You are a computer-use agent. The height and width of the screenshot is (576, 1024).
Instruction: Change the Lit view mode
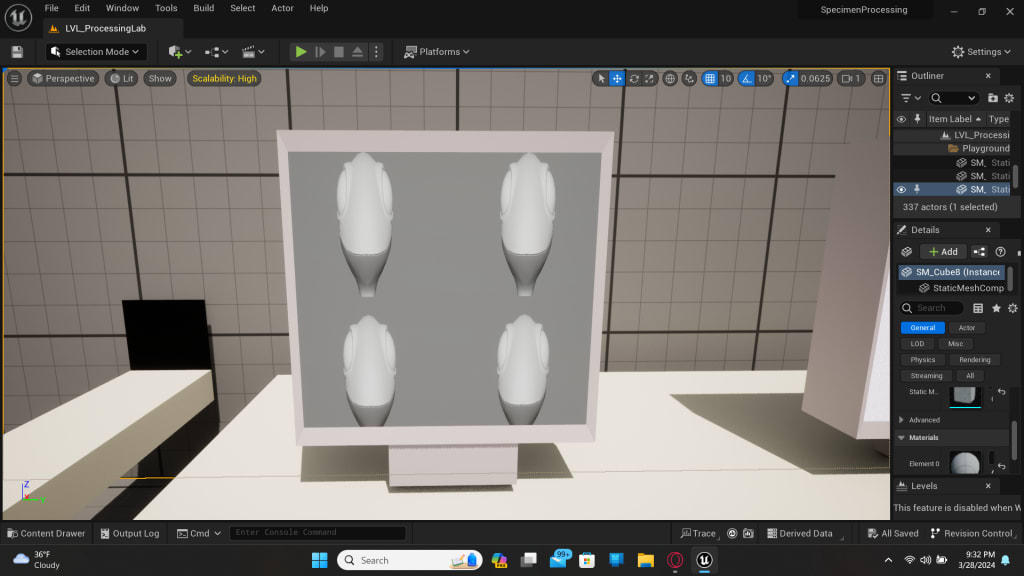click(x=121, y=78)
